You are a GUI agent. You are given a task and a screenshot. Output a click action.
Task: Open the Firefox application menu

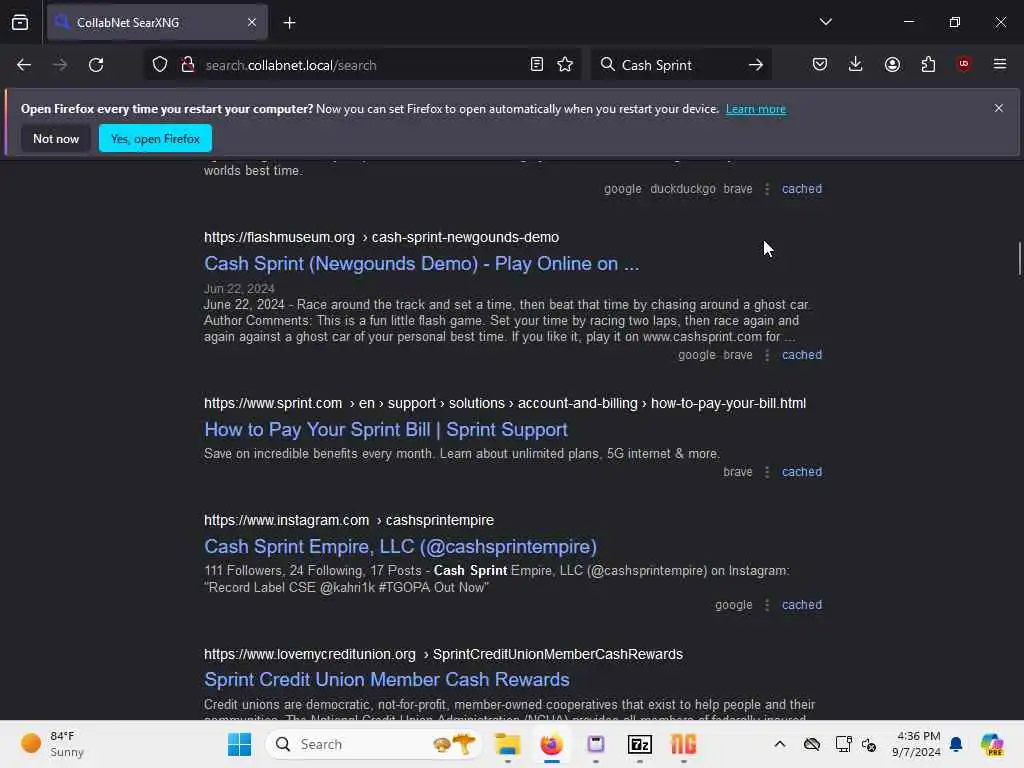(999, 64)
